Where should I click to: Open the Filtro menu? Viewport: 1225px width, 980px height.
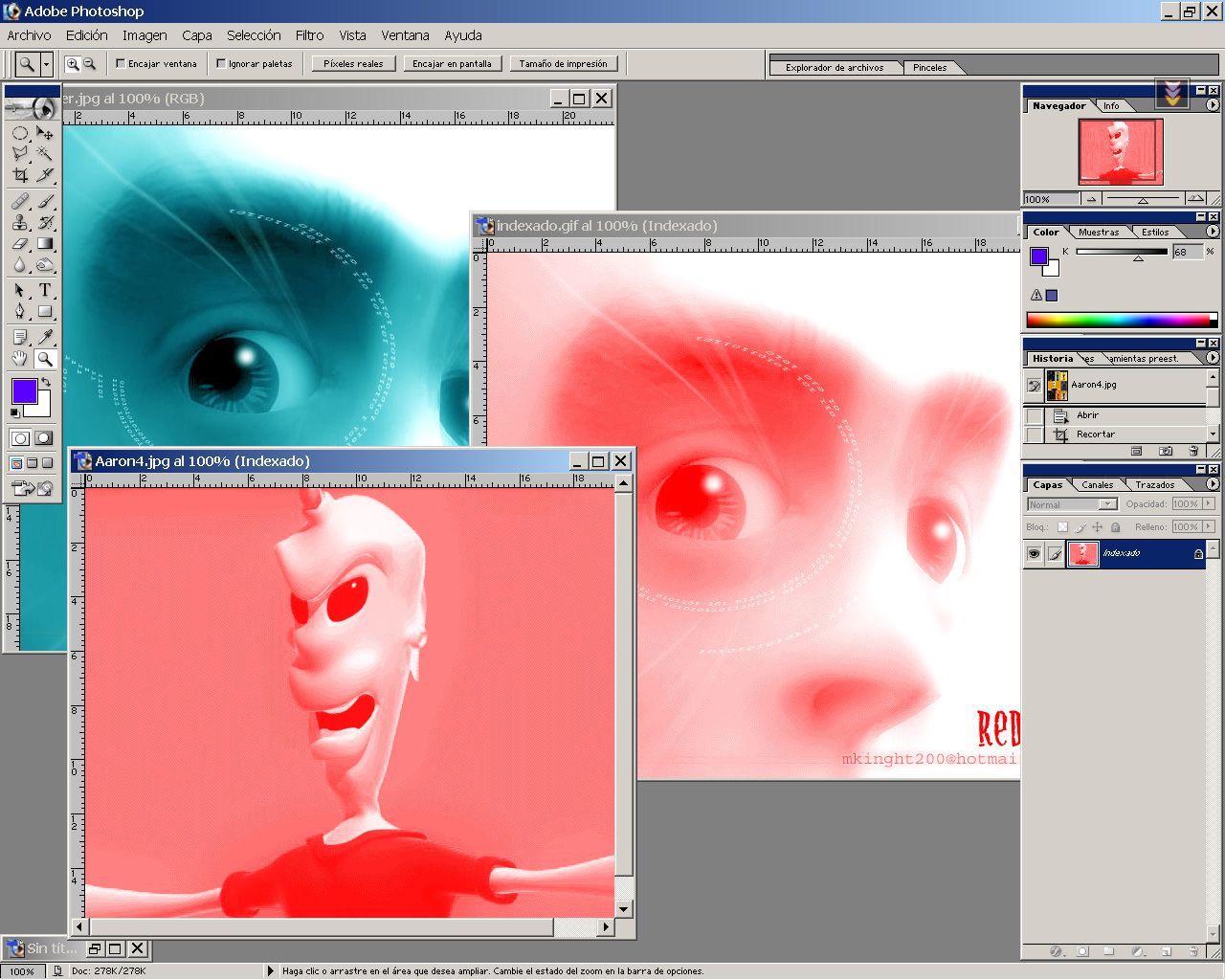(309, 35)
